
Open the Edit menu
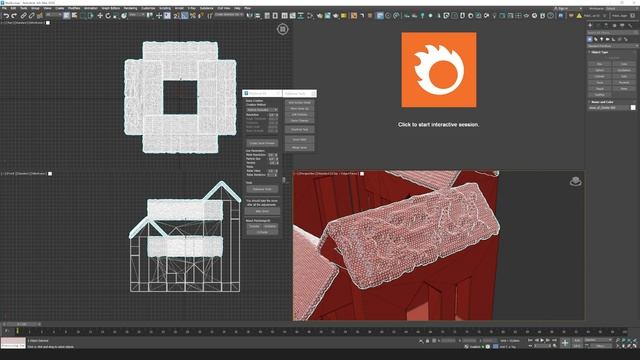13,8
